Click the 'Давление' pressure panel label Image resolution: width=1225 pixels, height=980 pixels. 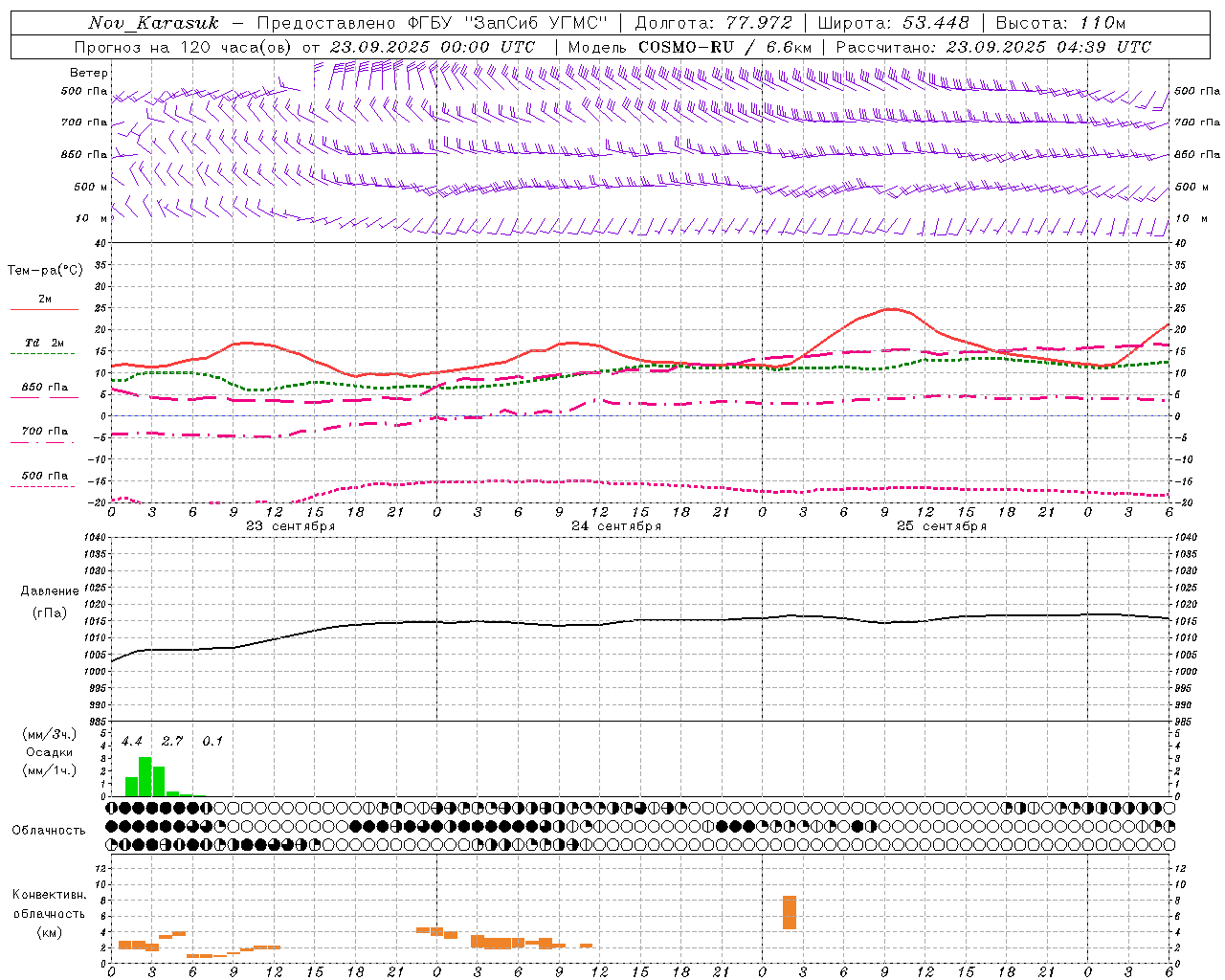pos(50,591)
